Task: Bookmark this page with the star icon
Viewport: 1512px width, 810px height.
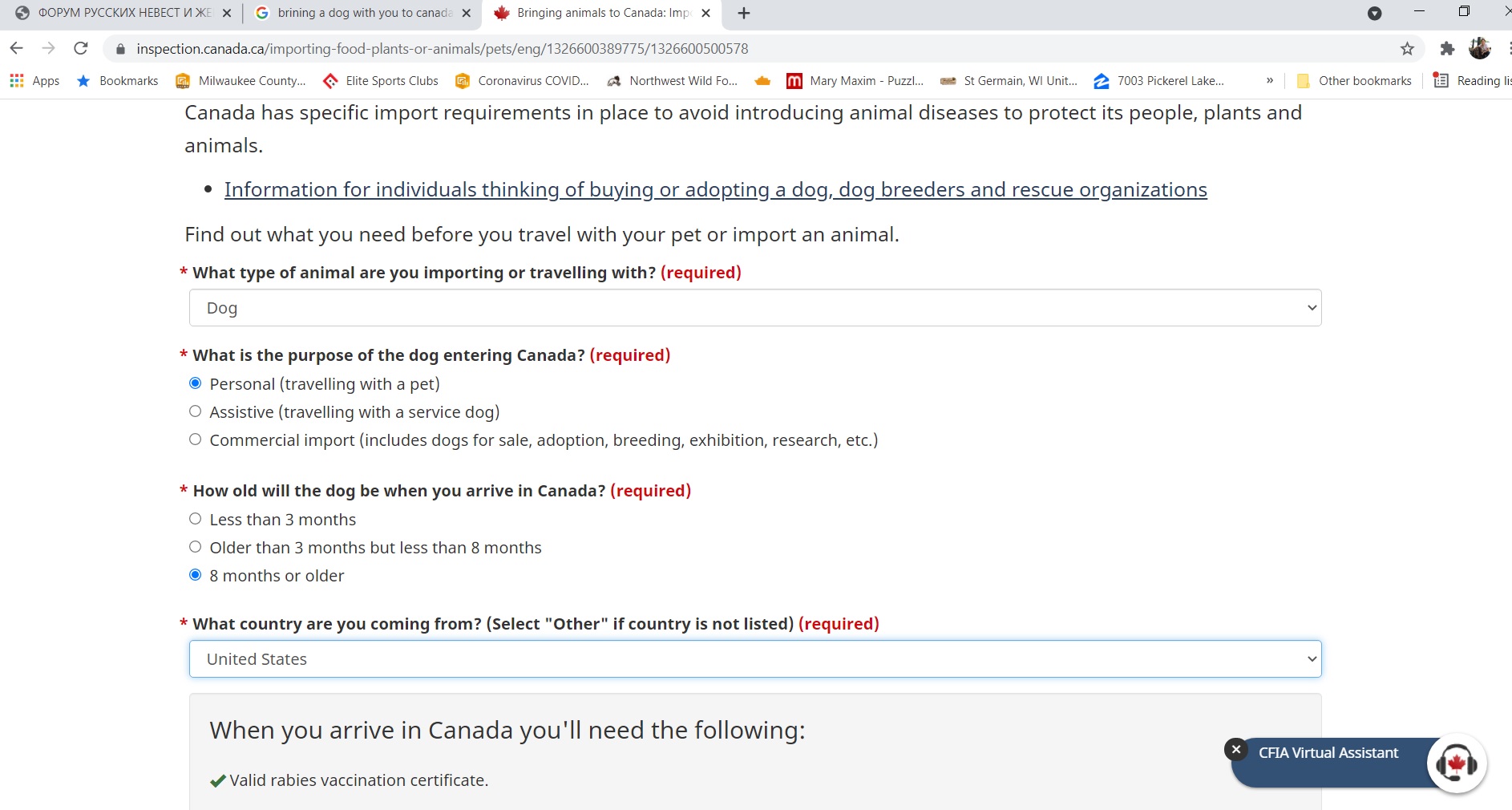Action: click(x=1407, y=49)
